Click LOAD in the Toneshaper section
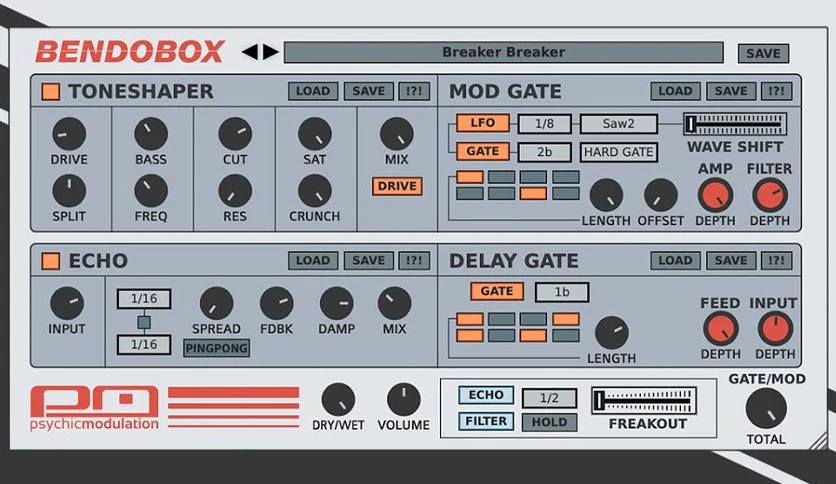Viewport: 836px width, 484px height. (x=313, y=91)
